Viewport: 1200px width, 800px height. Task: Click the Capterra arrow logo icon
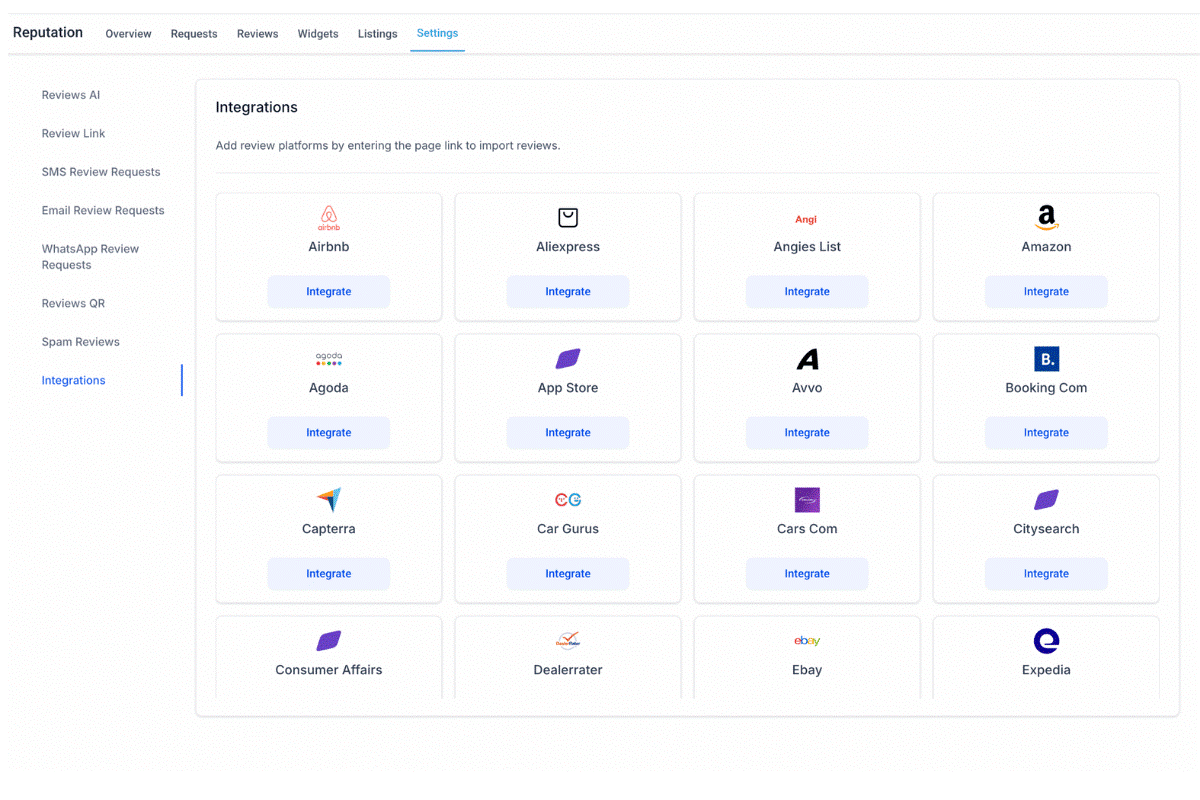[328, 500]
